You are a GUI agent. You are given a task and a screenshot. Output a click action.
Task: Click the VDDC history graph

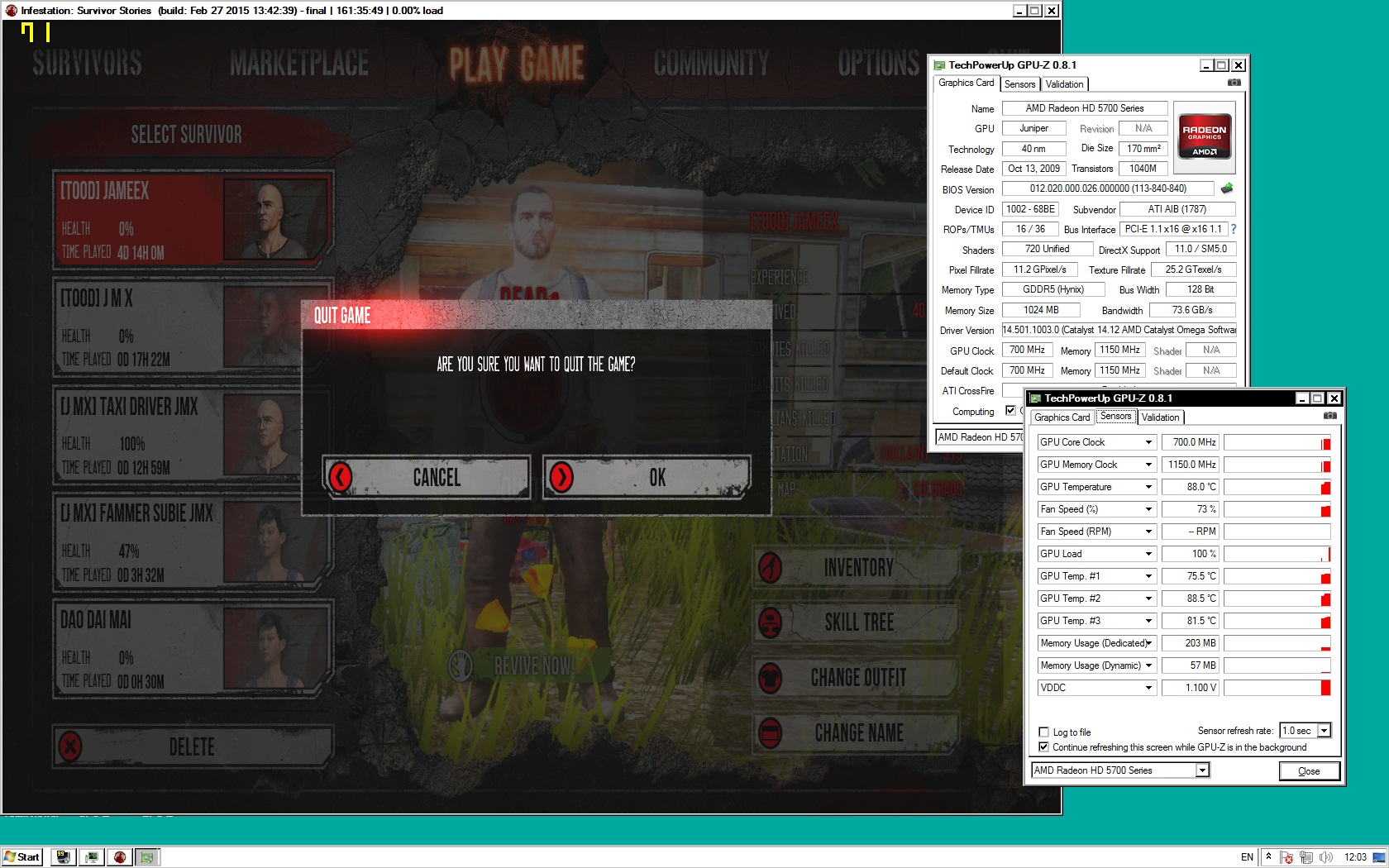pyautogui.click(x=1277, y=688)
